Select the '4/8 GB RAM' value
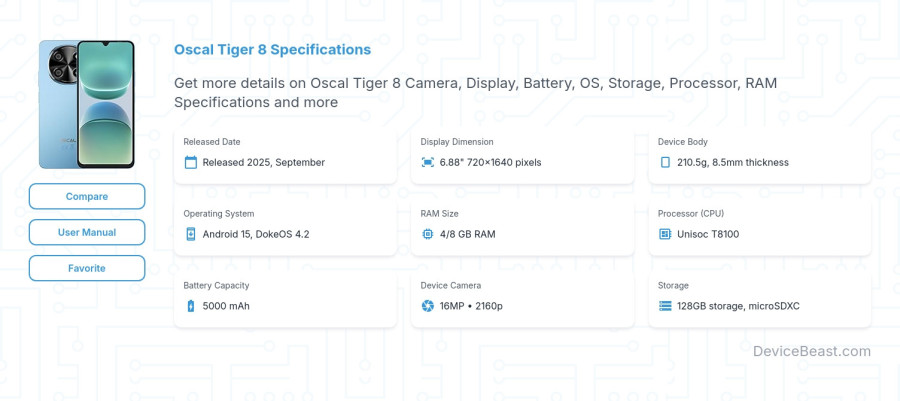The image size is (900, 401). pos(467,234)
